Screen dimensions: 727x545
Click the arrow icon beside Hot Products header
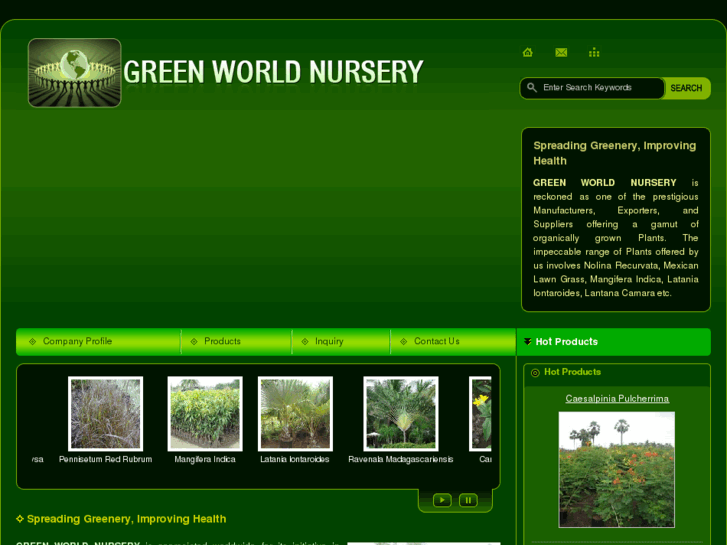tap(527, 342)
